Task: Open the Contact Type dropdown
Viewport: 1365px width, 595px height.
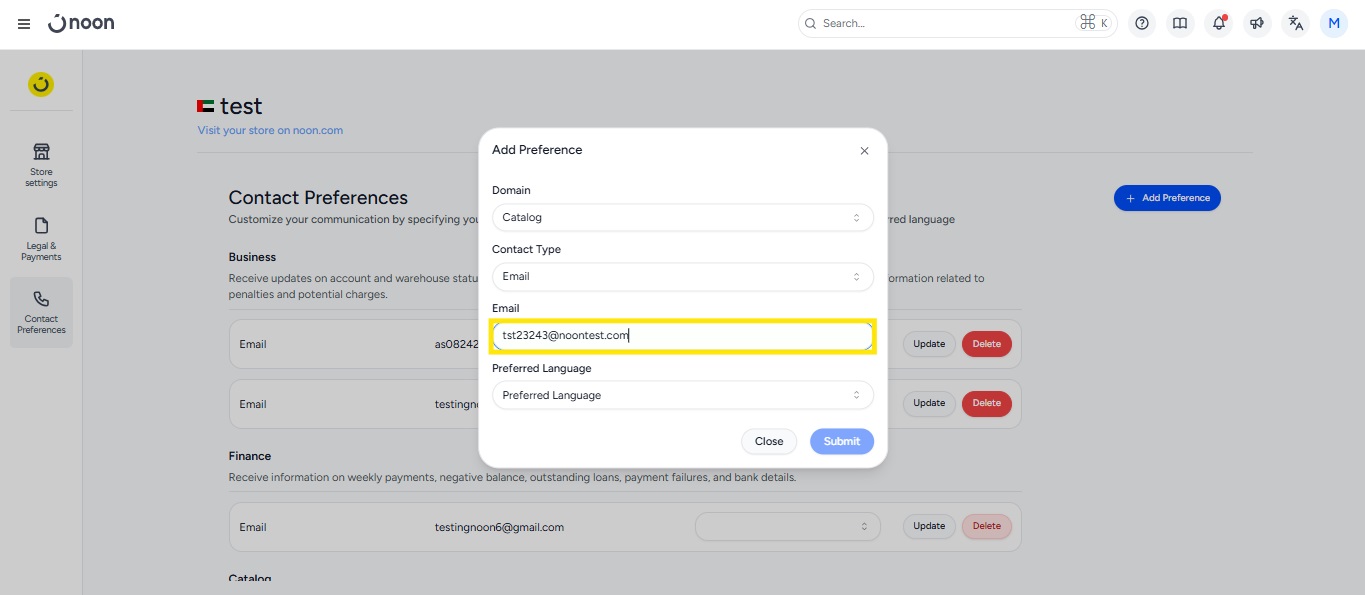Action: 682,276
